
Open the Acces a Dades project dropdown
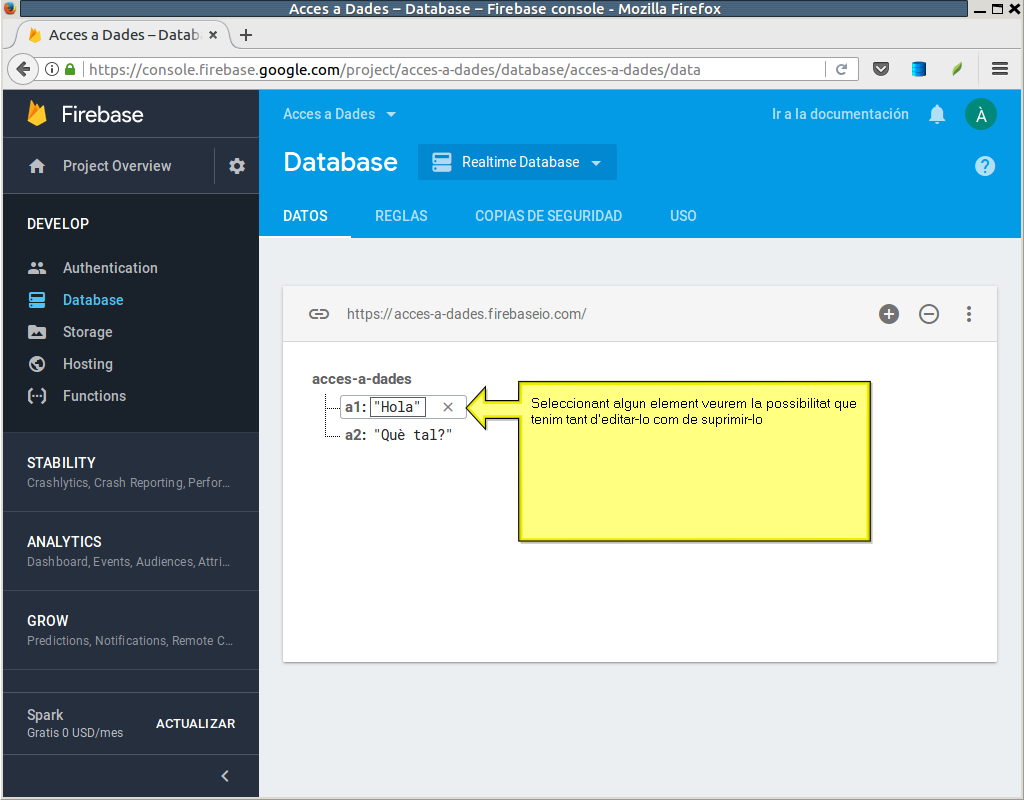pyautogui.click(x=340, y=114)
